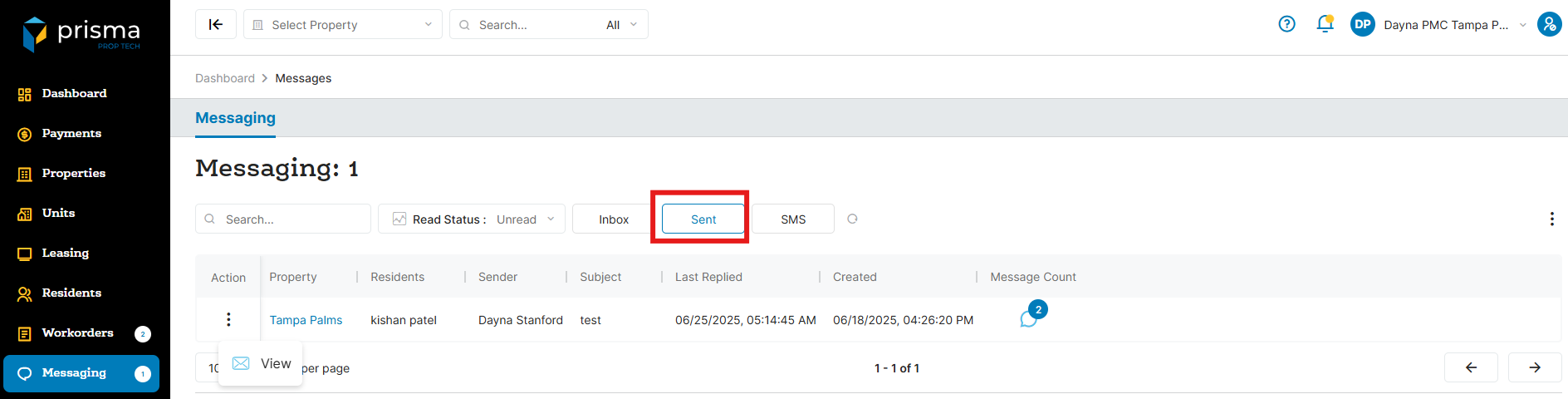Click the refresh icon next to SMS
The image size is (1568, 399).
click(852, 219)
